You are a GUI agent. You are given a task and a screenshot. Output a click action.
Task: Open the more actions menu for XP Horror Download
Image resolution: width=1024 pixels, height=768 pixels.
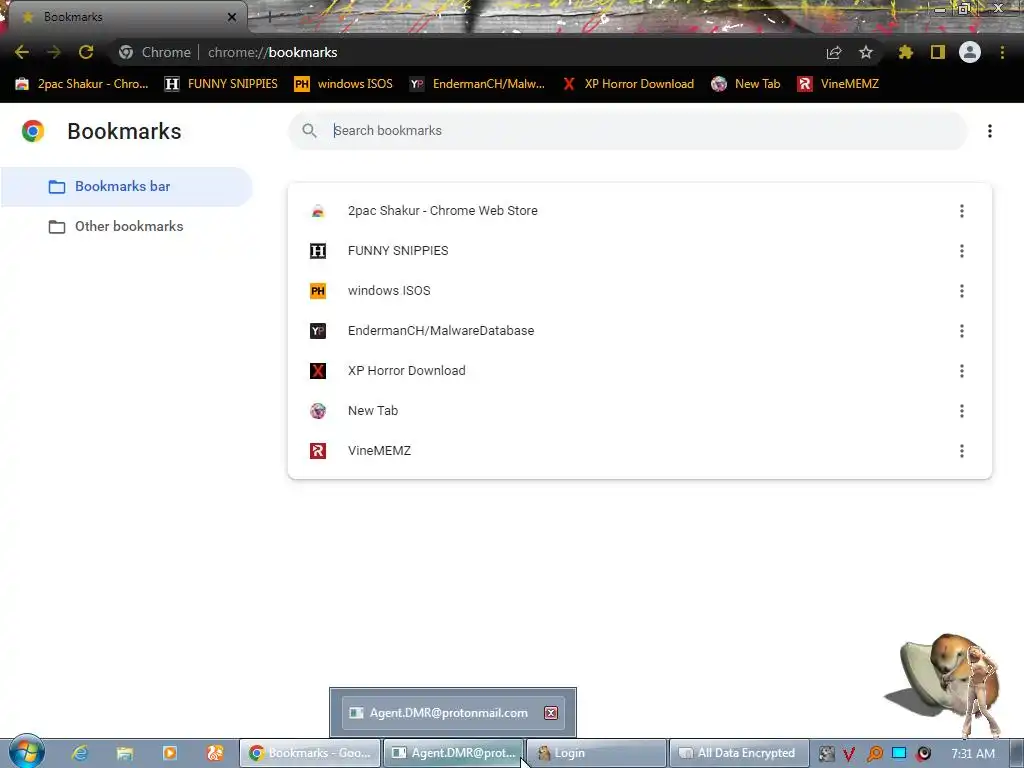(x=962, y=371)
